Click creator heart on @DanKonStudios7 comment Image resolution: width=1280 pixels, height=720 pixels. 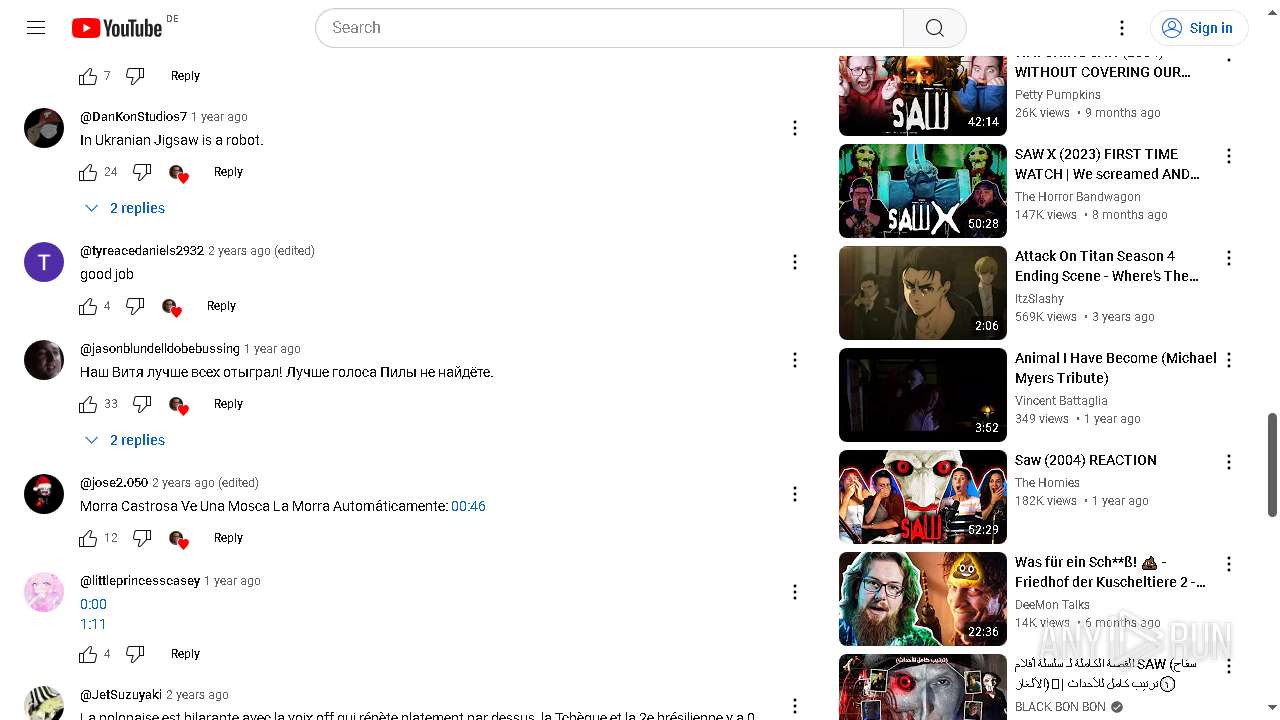coord(178,173)
